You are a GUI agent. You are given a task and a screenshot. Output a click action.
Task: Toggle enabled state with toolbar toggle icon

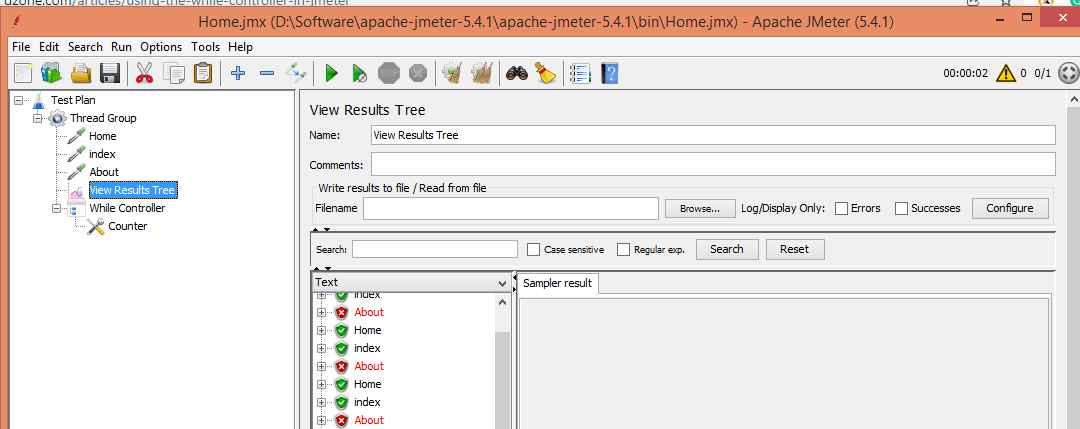[296, 73]
